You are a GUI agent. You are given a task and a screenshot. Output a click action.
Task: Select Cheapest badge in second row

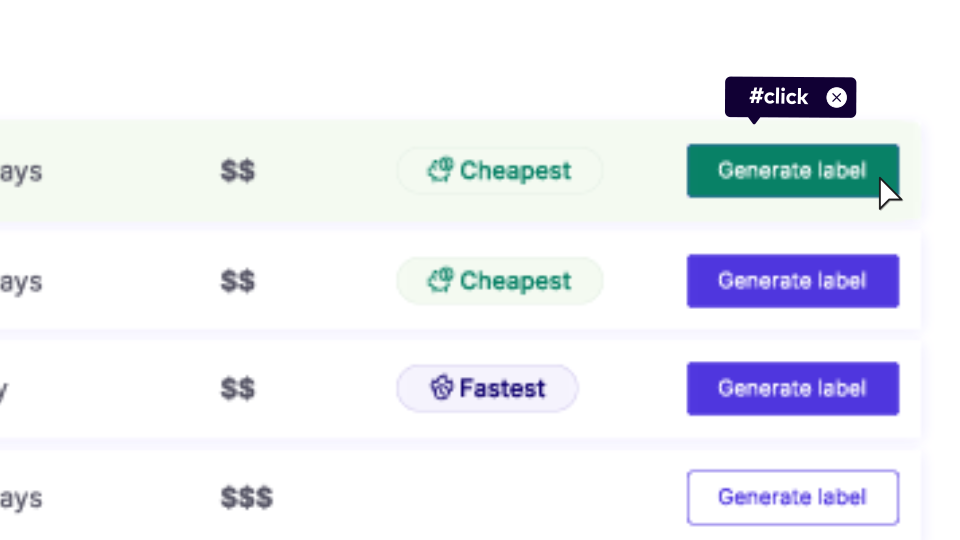click(500, 281)
